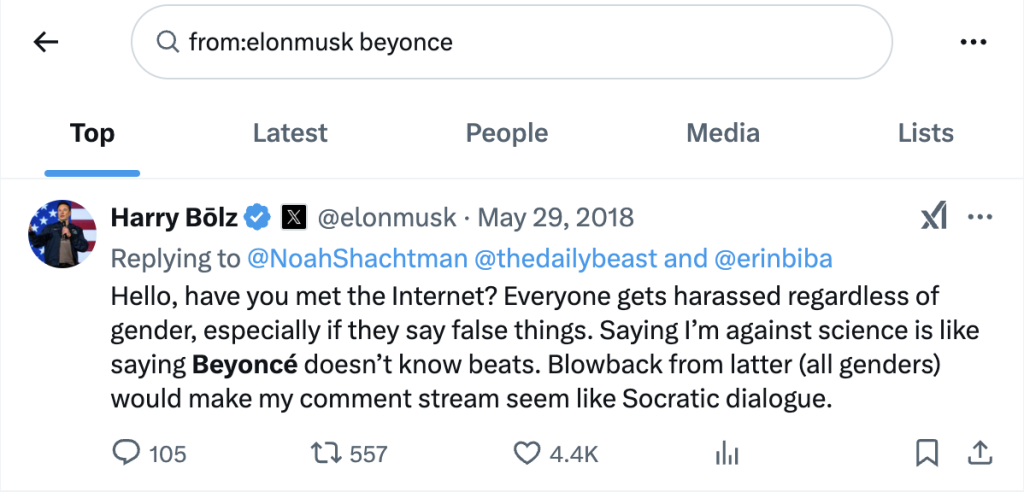Open the search settings three-dot menu

[973, 42]
